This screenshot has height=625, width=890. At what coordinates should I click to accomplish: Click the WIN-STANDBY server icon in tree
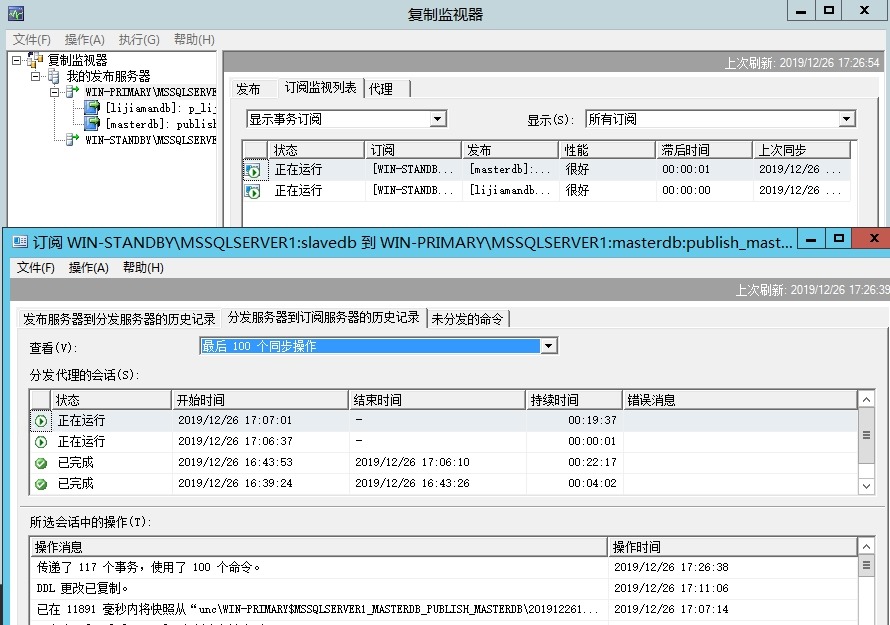[72, 141]
